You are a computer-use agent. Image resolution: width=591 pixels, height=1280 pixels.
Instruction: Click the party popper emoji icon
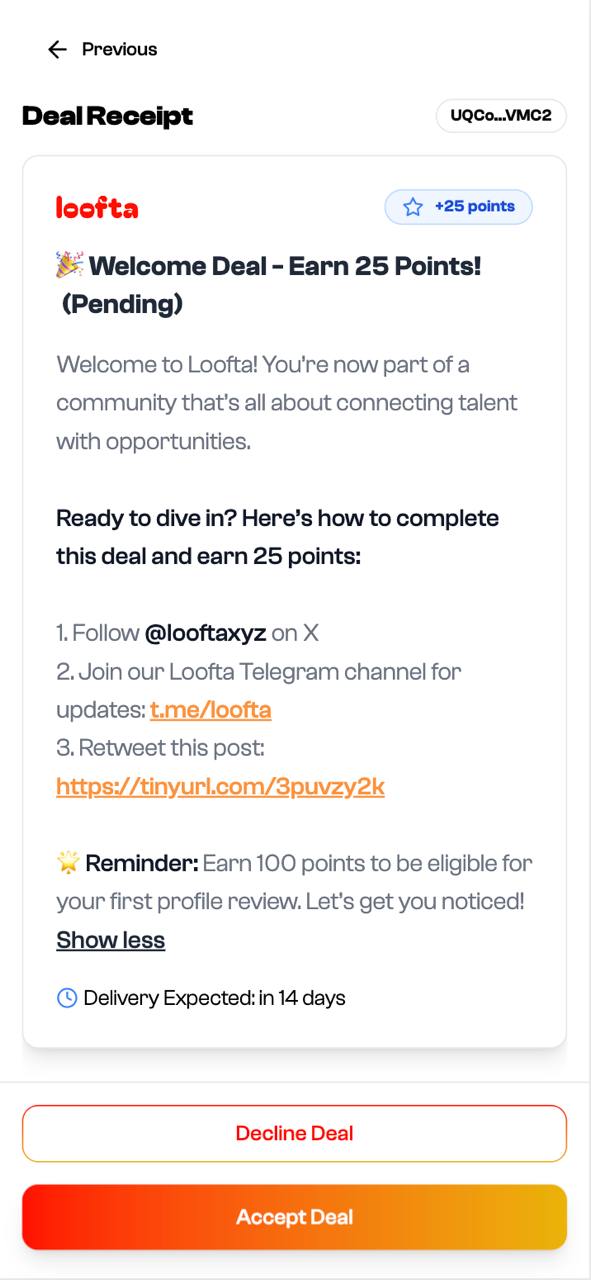pyautogui.click(x=69, y=266)
